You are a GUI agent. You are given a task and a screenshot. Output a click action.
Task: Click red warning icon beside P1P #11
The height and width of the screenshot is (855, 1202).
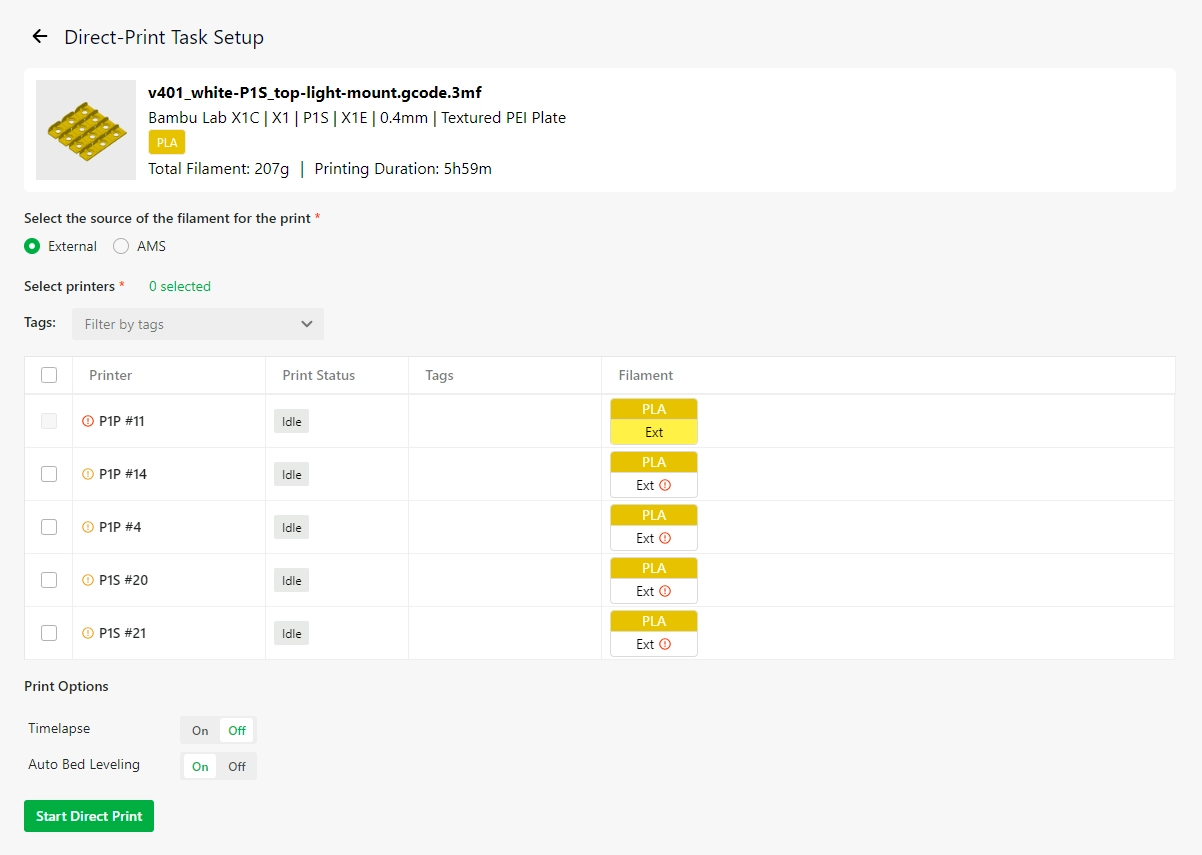point(88,421)
